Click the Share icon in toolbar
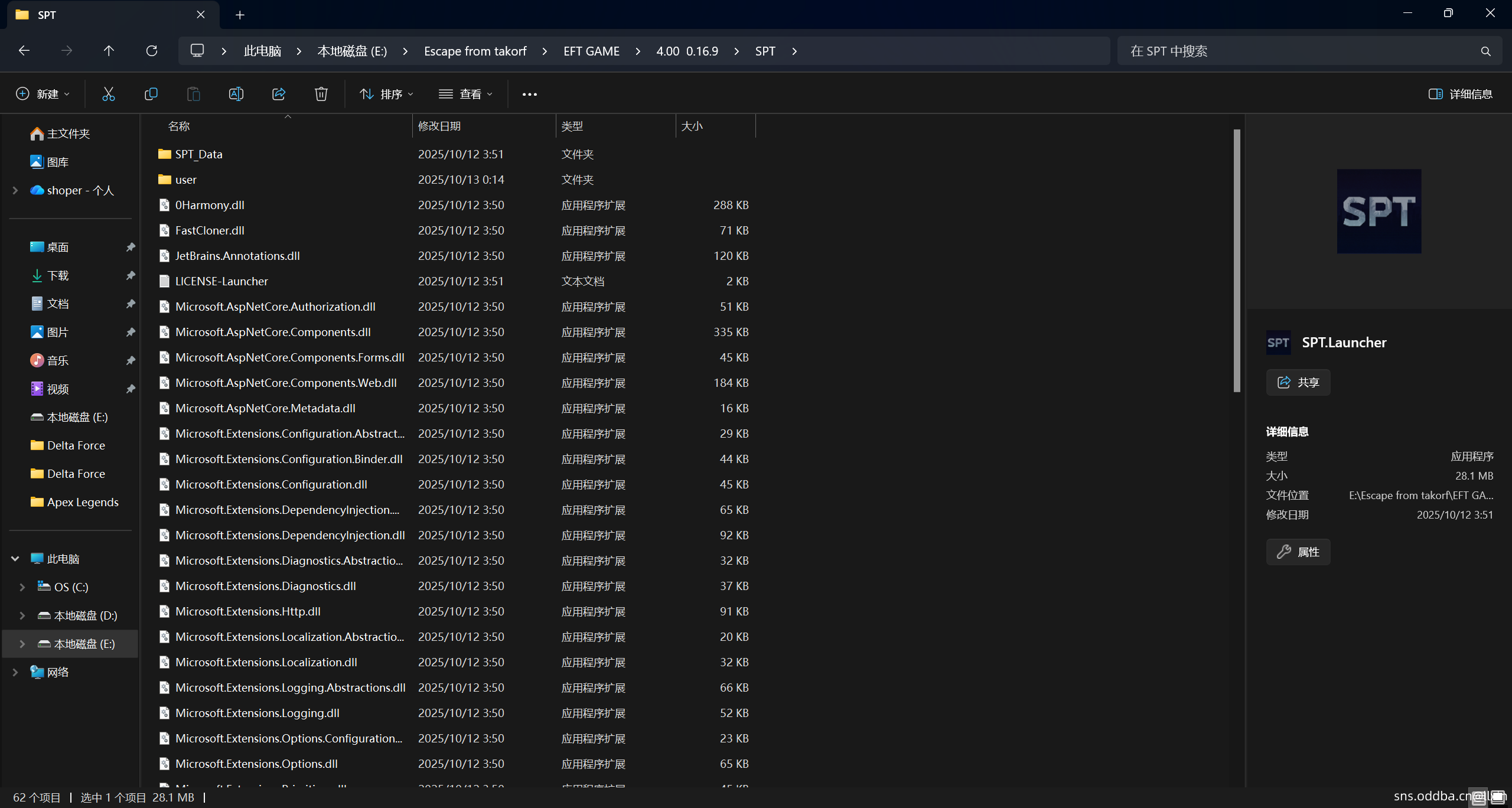 (279, 94)
